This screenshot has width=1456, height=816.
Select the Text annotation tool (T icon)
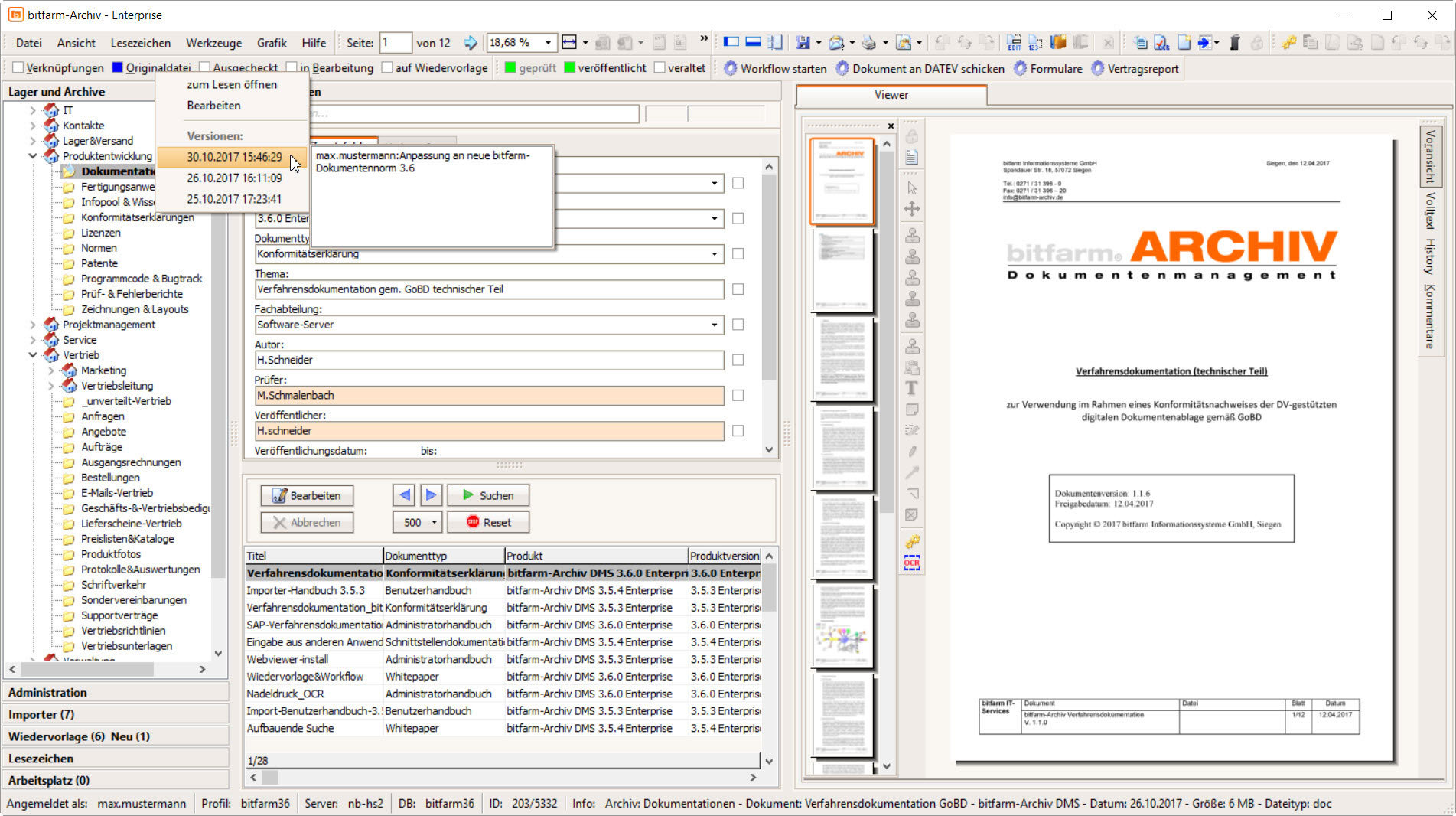912,388
